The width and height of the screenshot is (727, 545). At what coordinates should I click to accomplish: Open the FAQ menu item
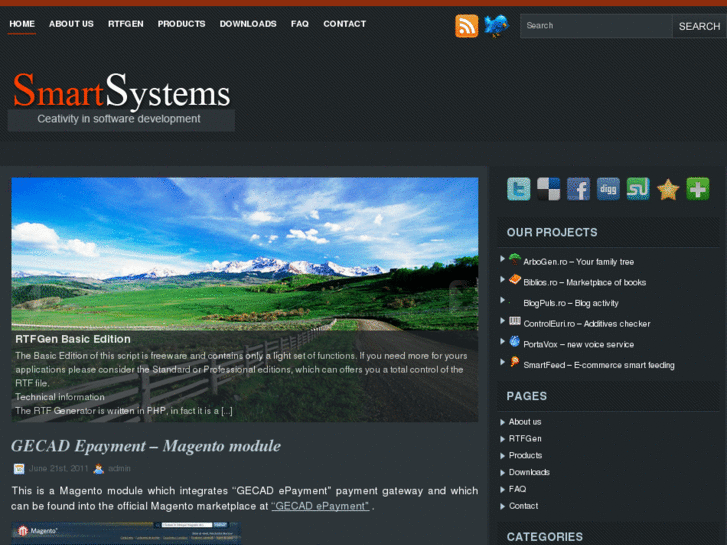point(300,24)
